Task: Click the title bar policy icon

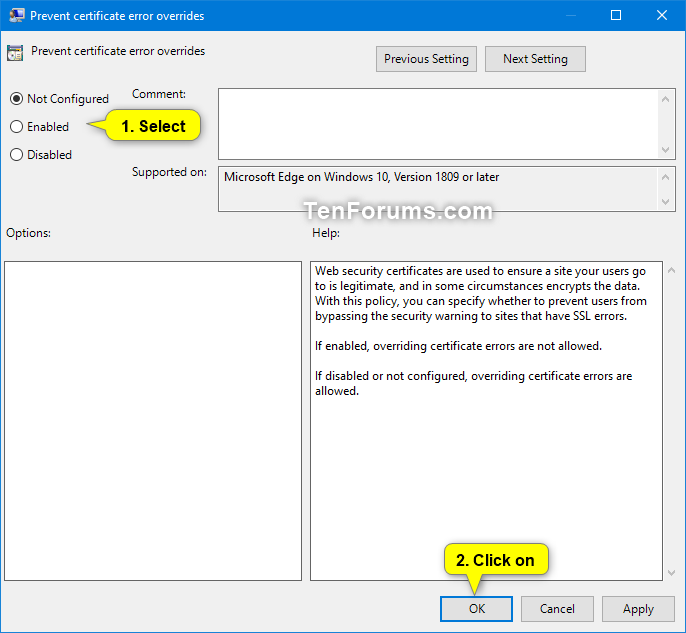Action: pos(17,15)
